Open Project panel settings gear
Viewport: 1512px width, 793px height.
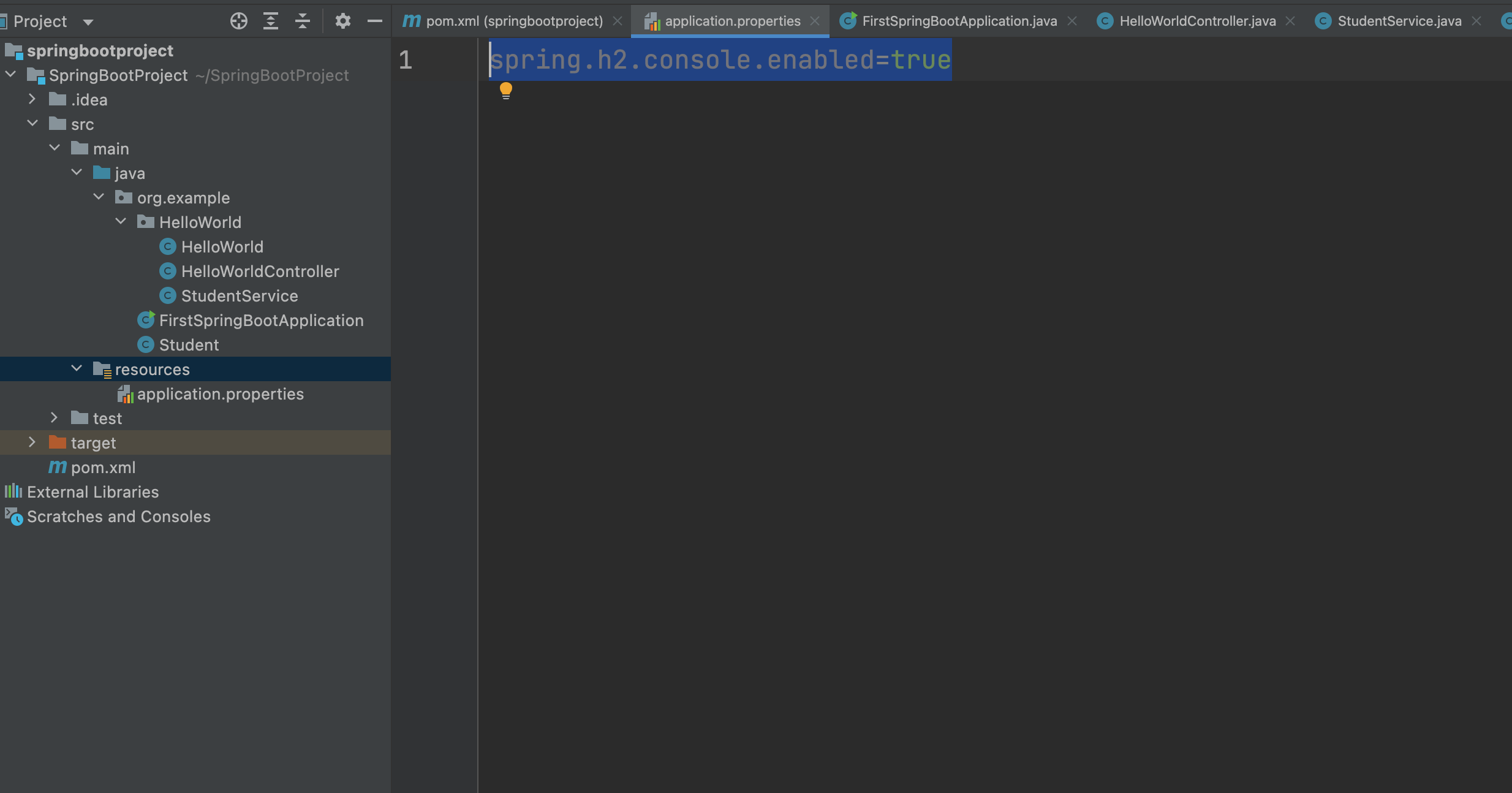click(343, 21)
